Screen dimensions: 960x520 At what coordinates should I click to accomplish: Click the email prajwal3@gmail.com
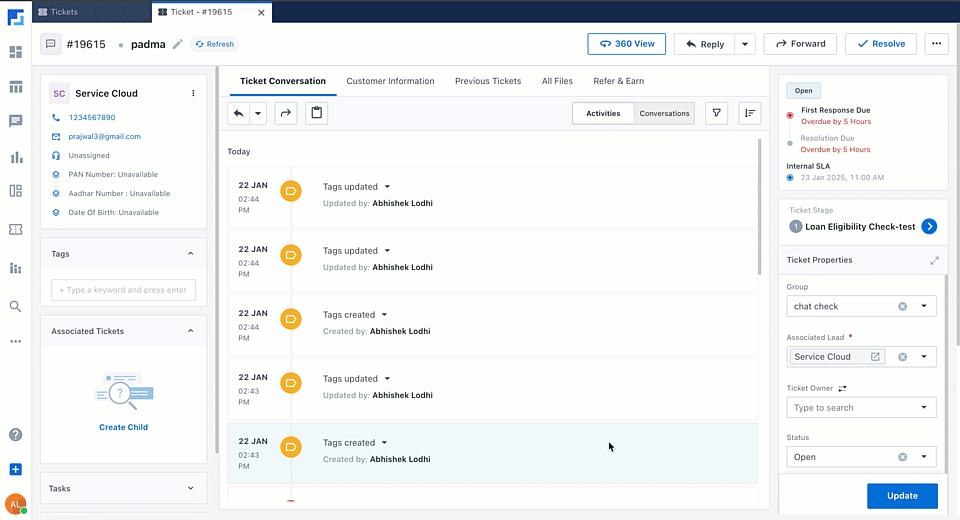click(105, 137)
